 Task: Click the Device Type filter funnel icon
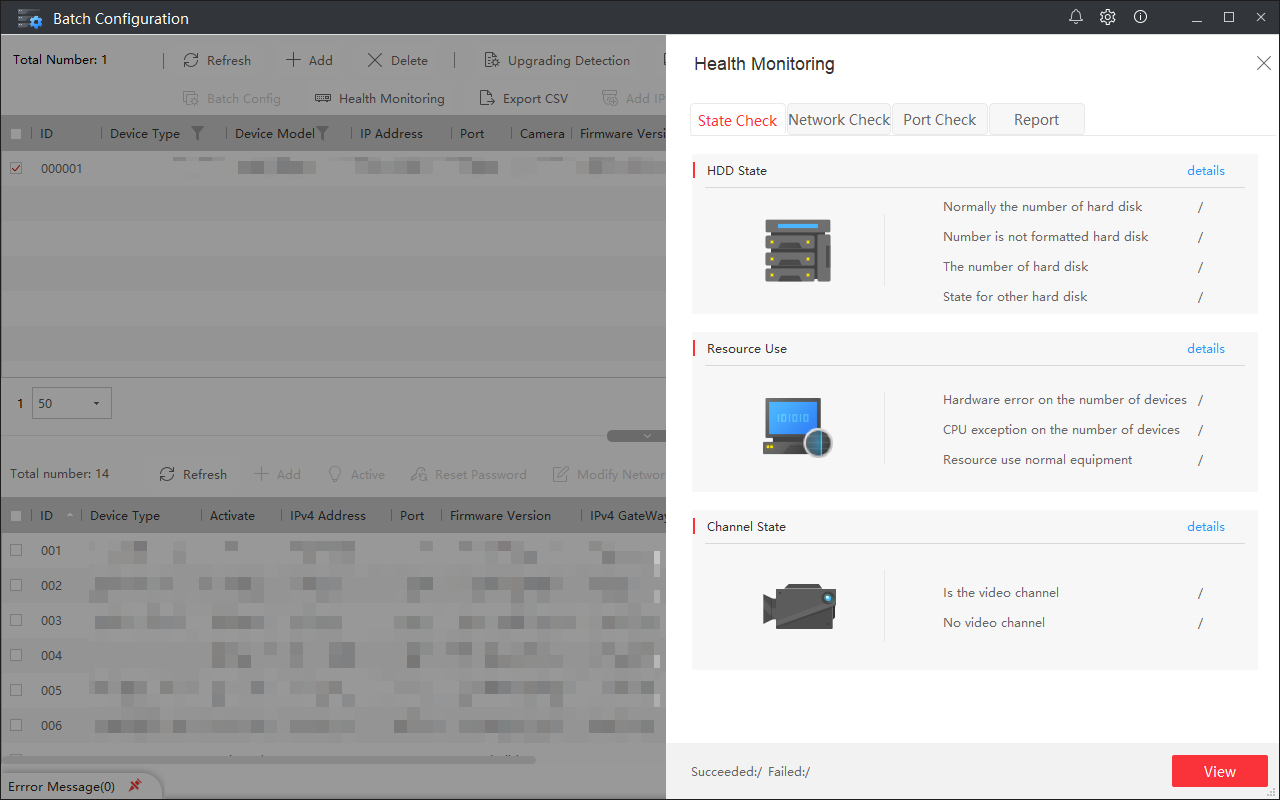coord(197,133)
